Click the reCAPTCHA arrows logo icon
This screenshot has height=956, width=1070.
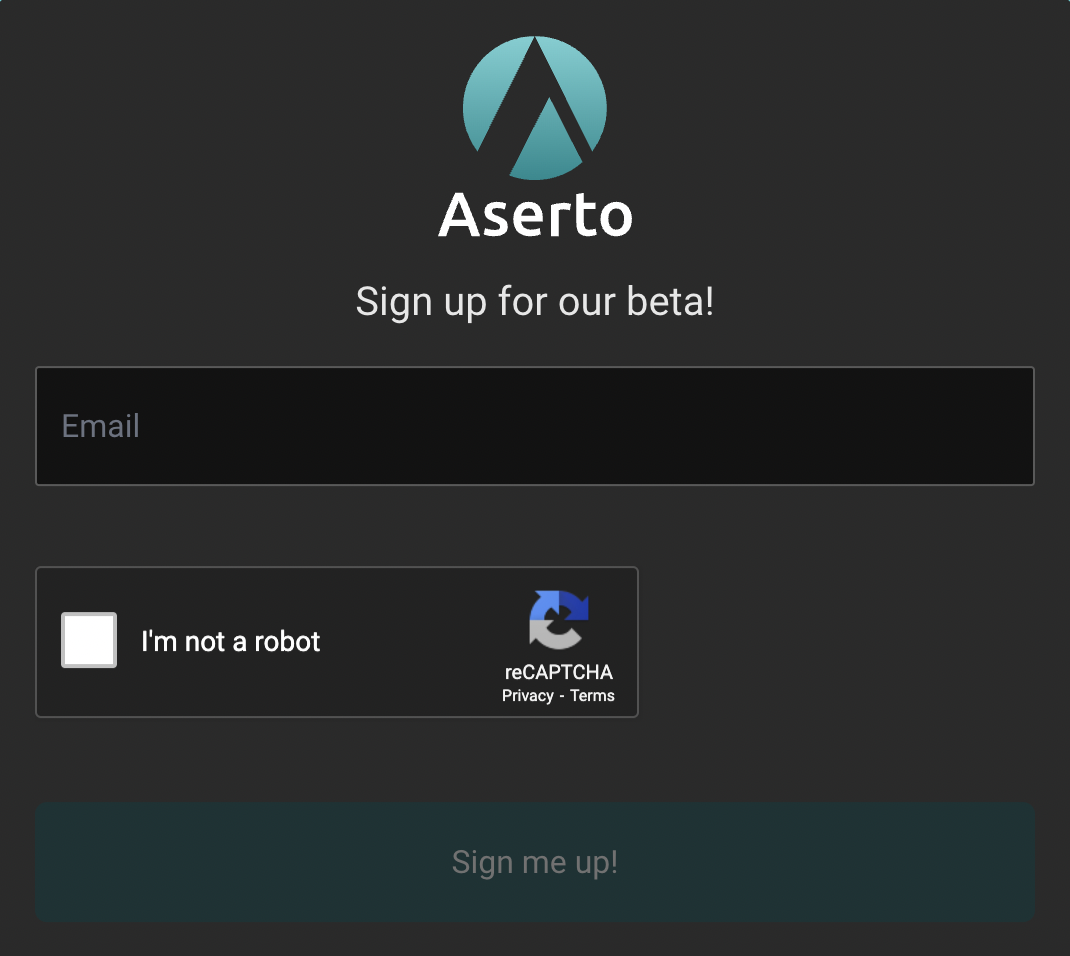click(x=558, y=620)
